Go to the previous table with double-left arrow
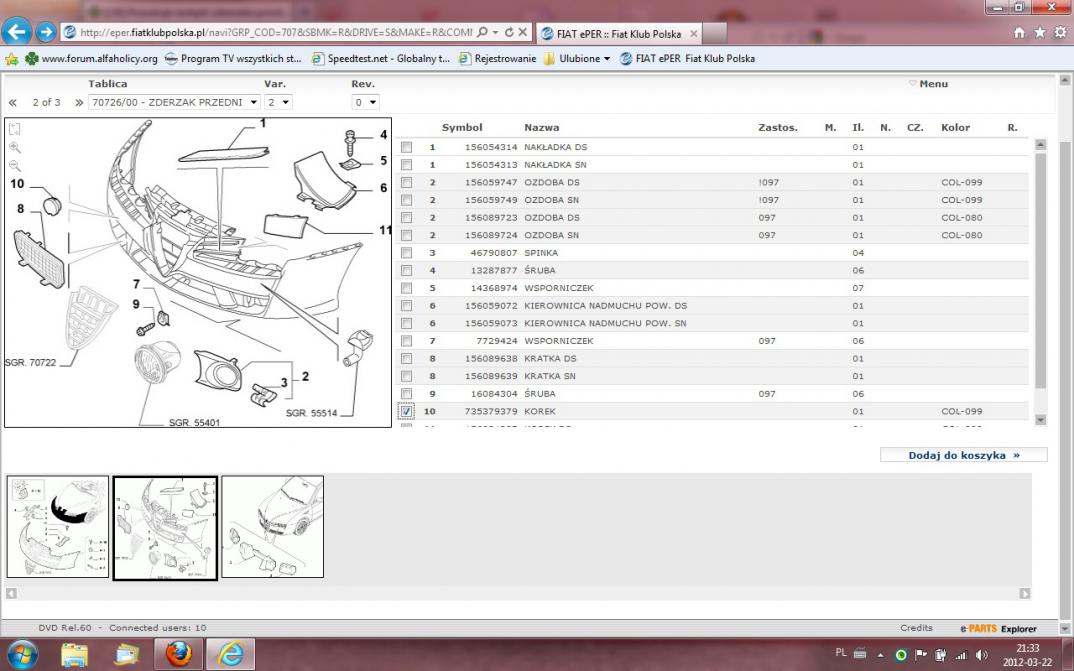 click(13, 103)
